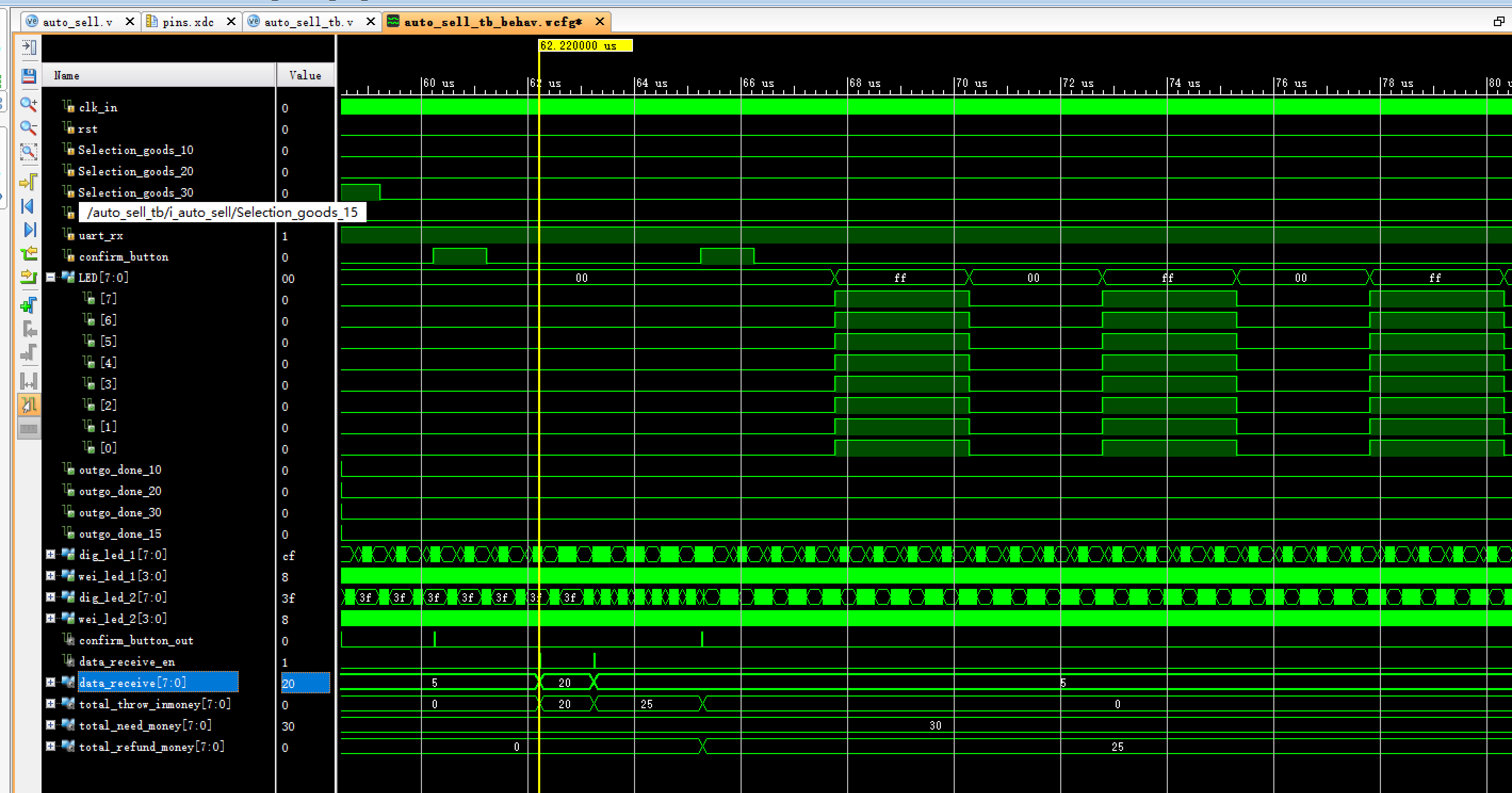Select the confirm_button signal

point(124,256)
